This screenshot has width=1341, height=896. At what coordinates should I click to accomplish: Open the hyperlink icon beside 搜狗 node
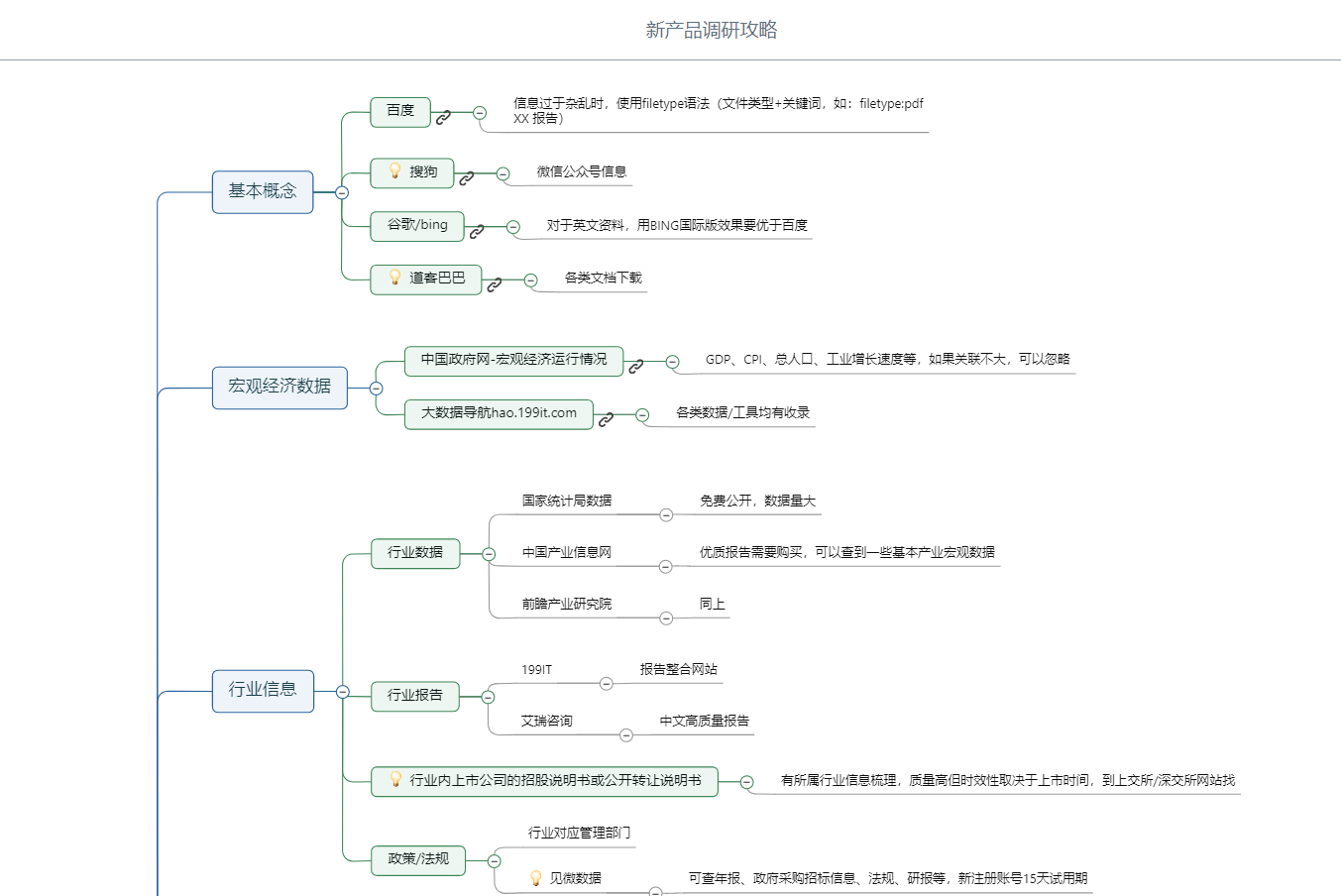pos(467,178)
